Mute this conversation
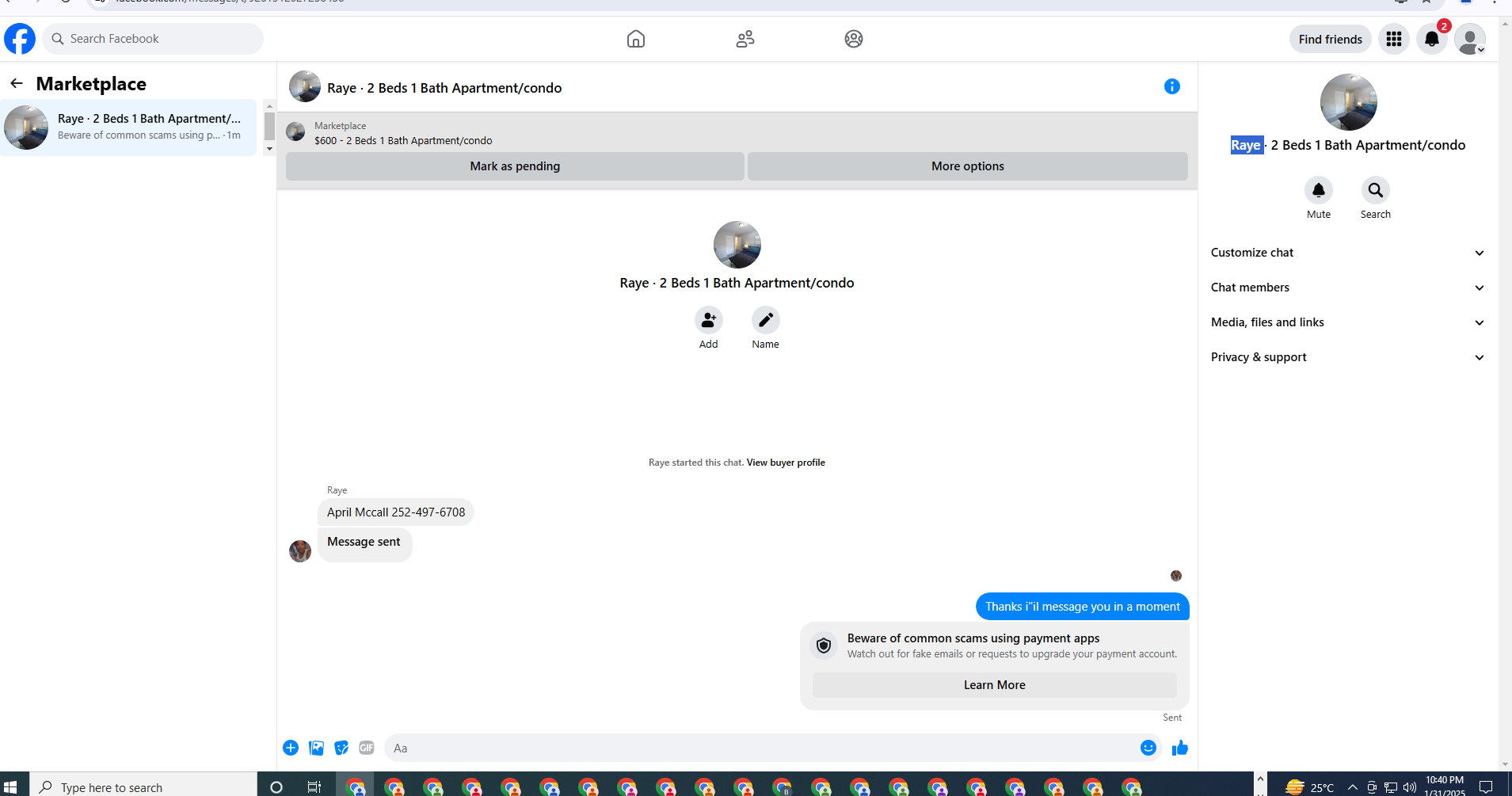 1319,190
